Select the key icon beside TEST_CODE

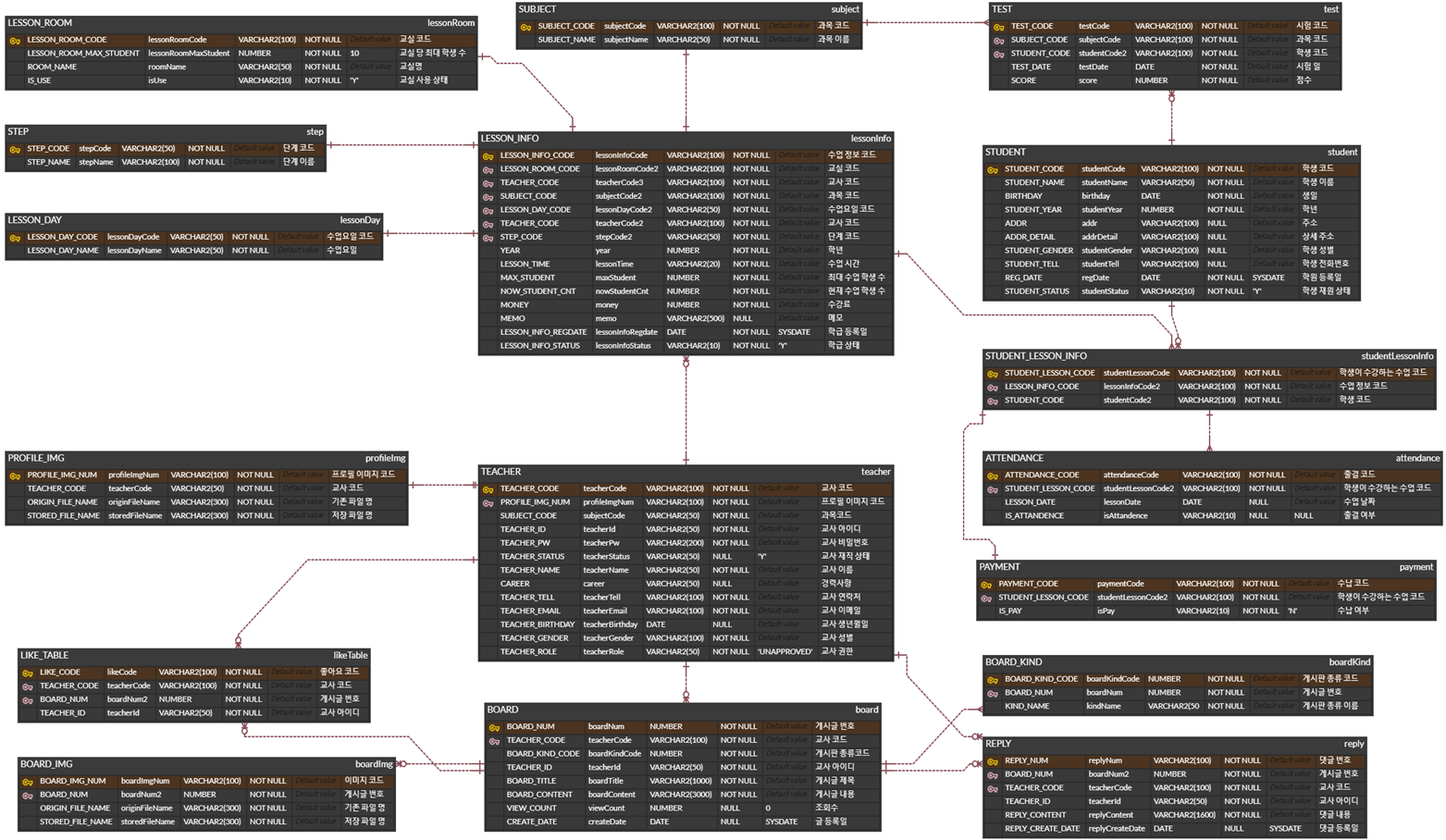pyautogui.click(x=998, y=27)
